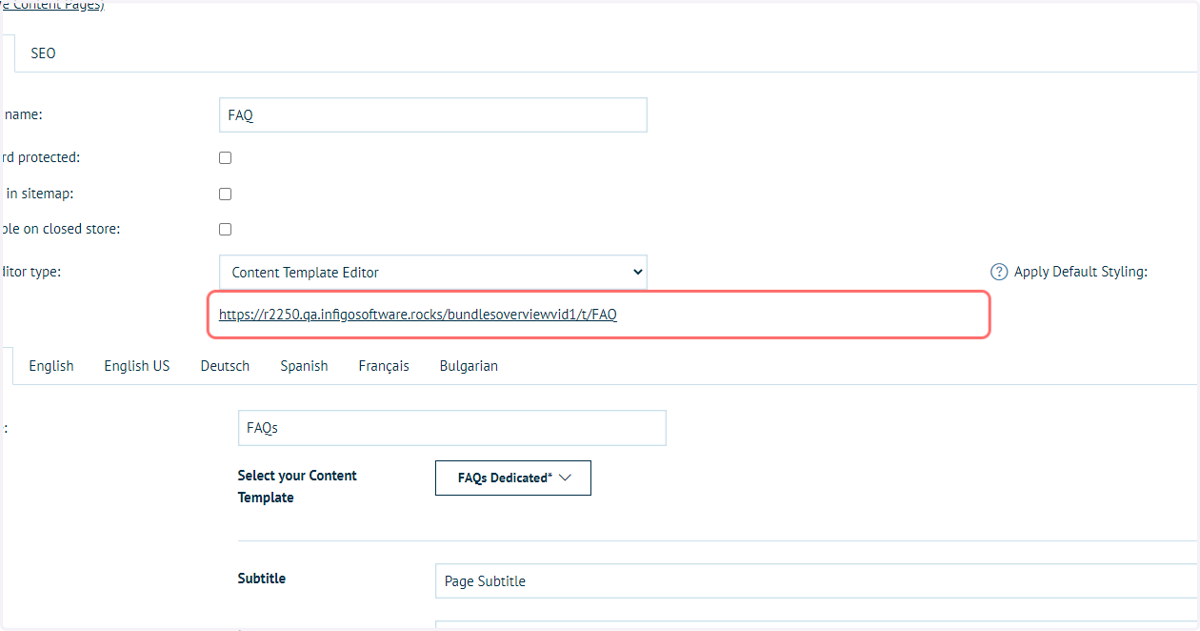Viewport: 1200px width, 631px height.
Task: Click the Content Pages breadcrumb link
Action: tap(52, 6)
